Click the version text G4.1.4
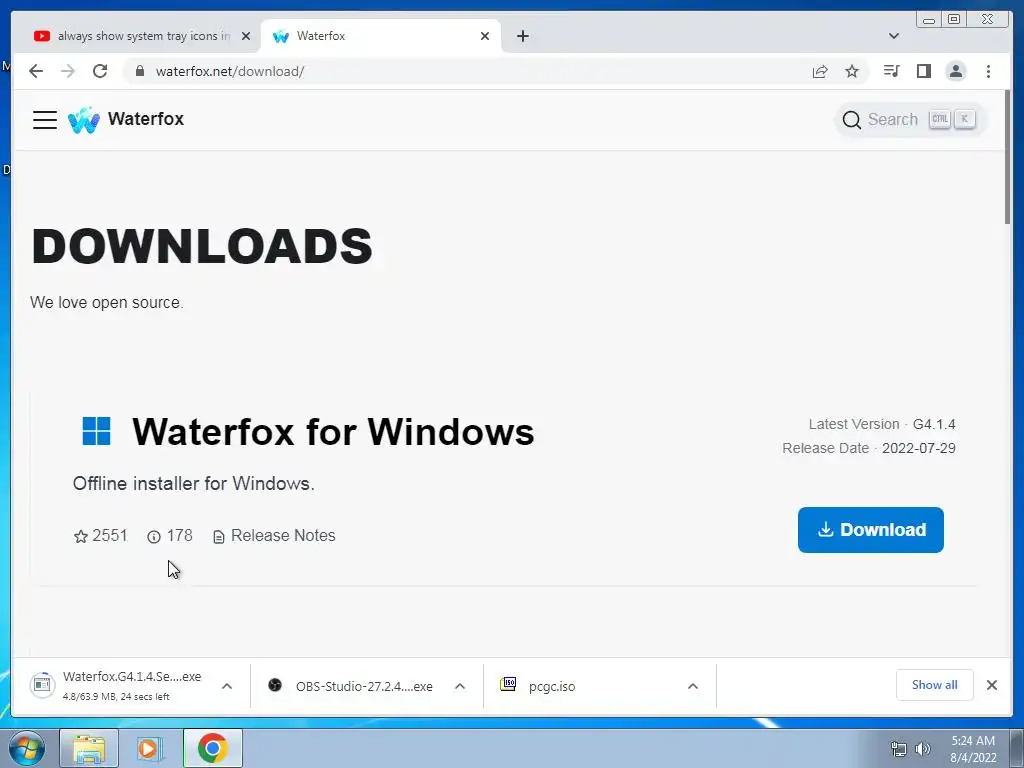The image size is (1024, 768). tap(934, 424)
